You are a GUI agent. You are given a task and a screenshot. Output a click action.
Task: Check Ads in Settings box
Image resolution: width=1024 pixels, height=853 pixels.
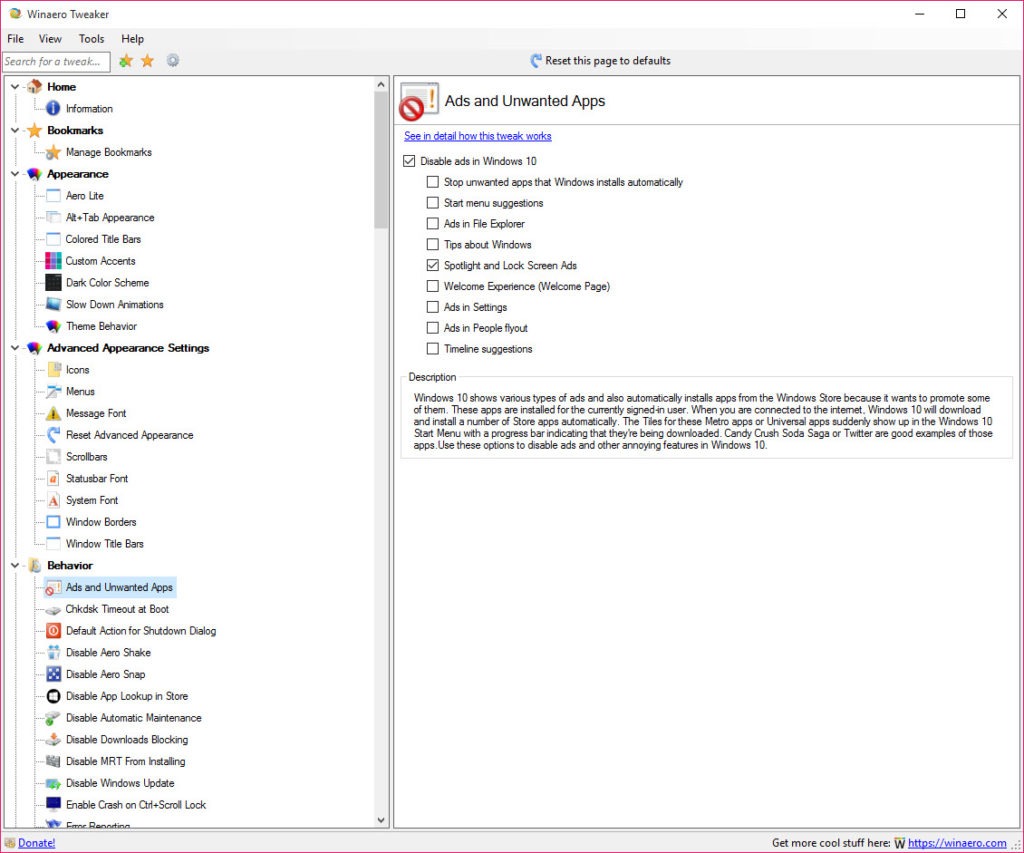(432, 307)
